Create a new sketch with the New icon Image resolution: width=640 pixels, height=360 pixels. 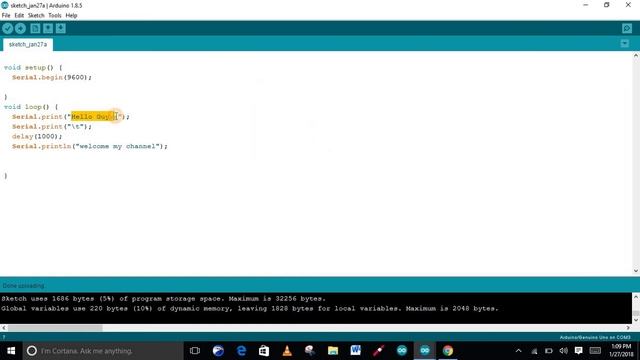pyautogui.click(x=35, y=29)
